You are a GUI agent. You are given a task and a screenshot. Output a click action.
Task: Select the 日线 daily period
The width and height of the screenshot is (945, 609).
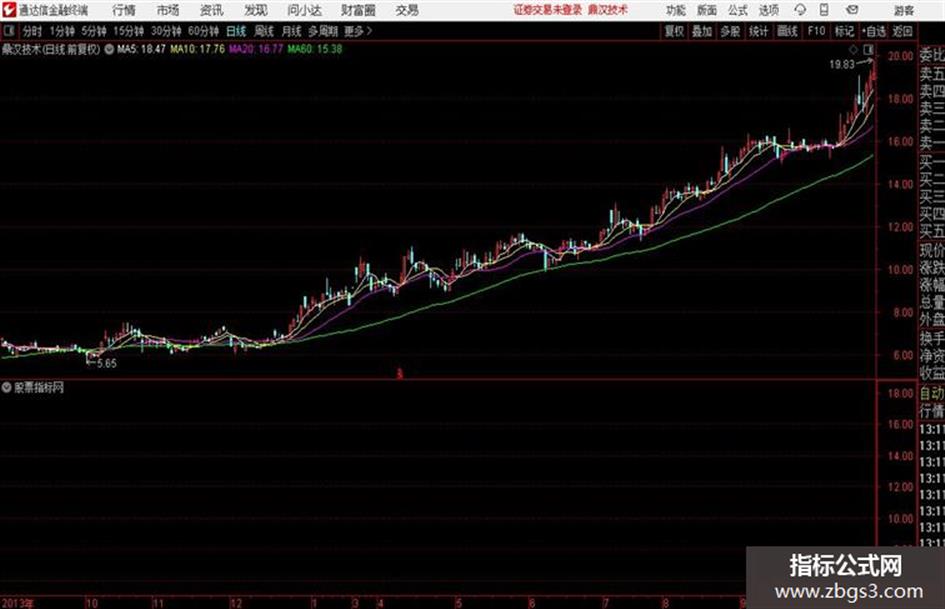coord(236,31)
